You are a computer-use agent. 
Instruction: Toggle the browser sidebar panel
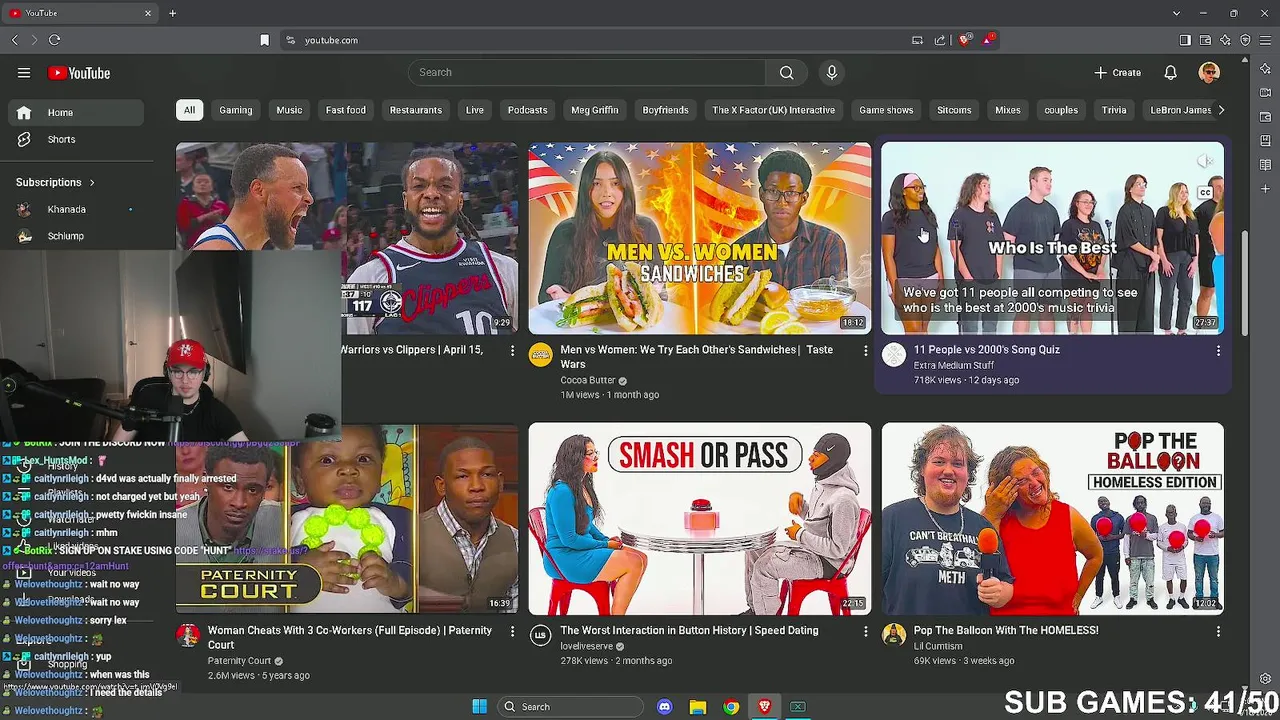coord(1185,40)
